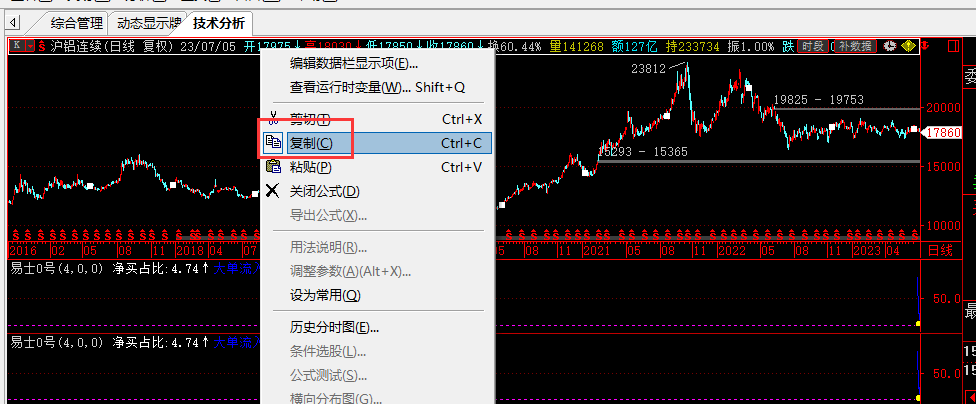Screen dimensions: 976x404
Task: Switch to the 综合管理 tab
Action: tap(77, 24)
